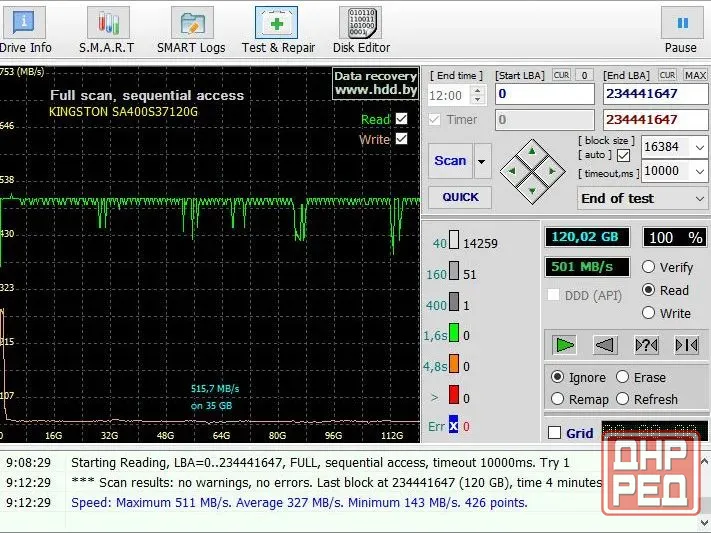Start scan with green play button
This screenshot has height=533, width=711.
pyautogui.click(x=564, y=345)
